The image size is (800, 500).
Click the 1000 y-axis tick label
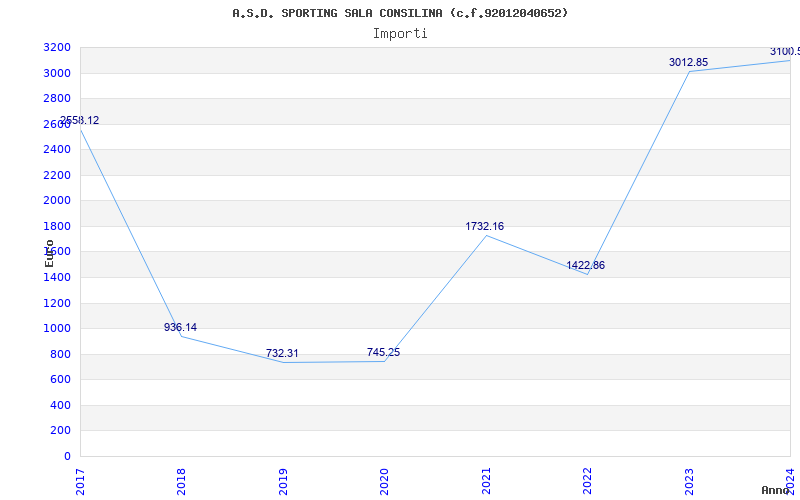click(57, 329)
